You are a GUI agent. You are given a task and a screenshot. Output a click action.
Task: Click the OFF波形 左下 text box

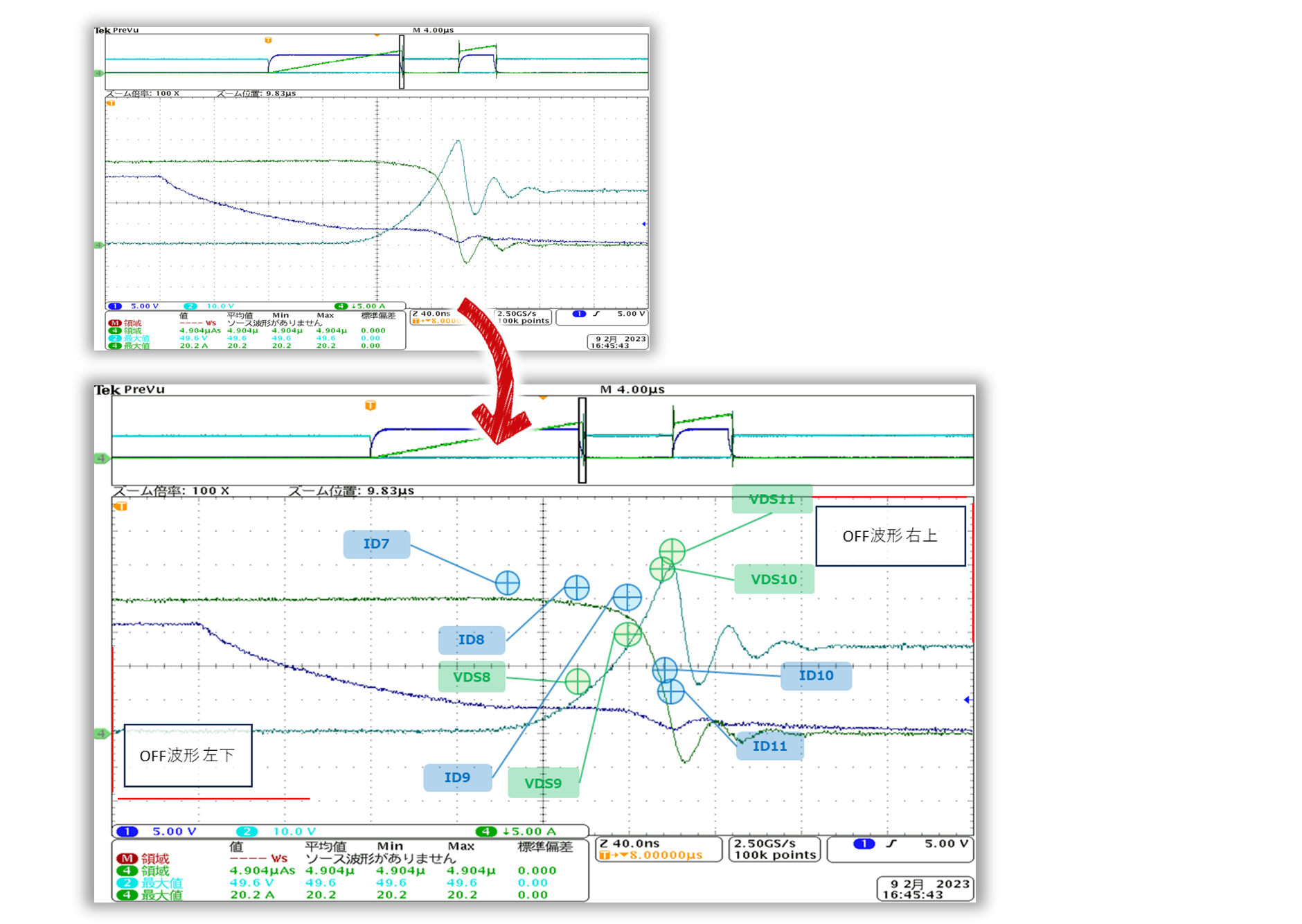click(x=188, y=756)
